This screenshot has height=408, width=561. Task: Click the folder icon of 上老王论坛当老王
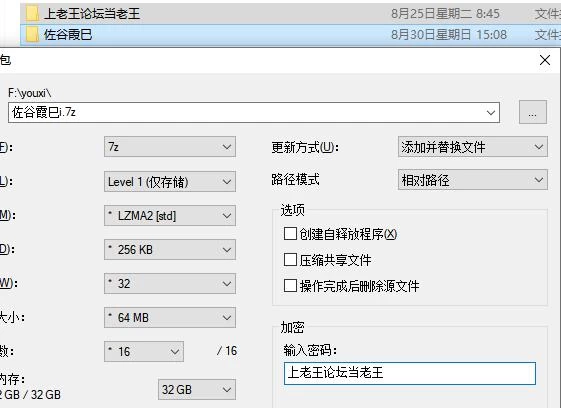click(x=32, y=14)
